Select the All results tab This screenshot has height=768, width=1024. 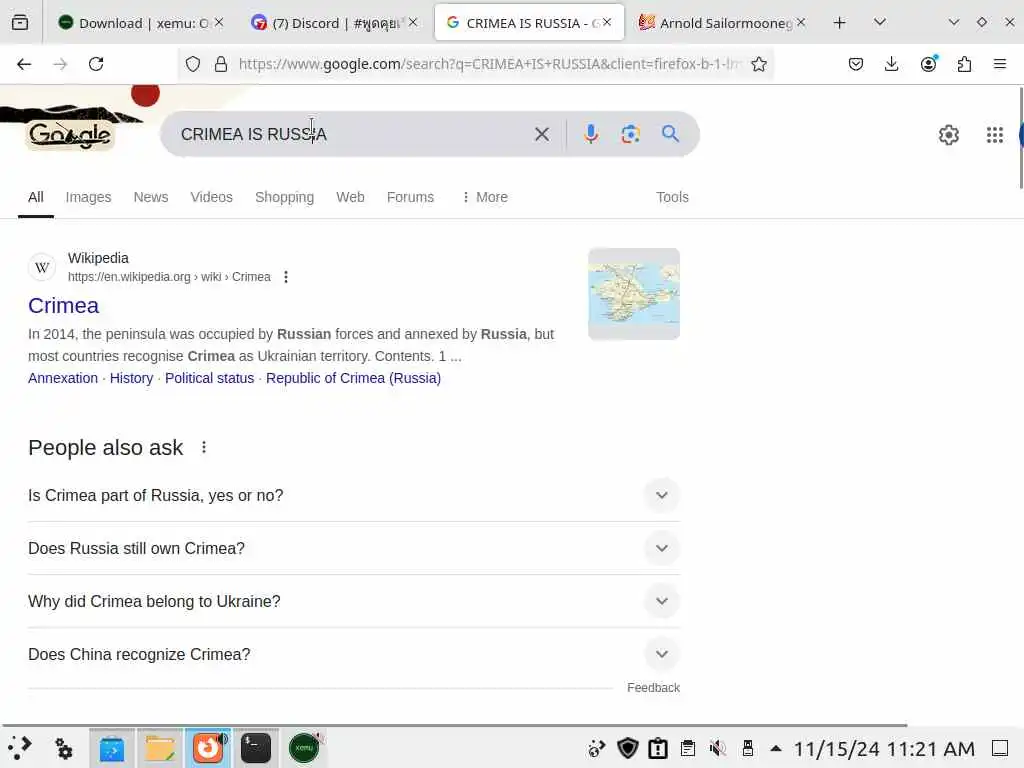coord(36,197)
